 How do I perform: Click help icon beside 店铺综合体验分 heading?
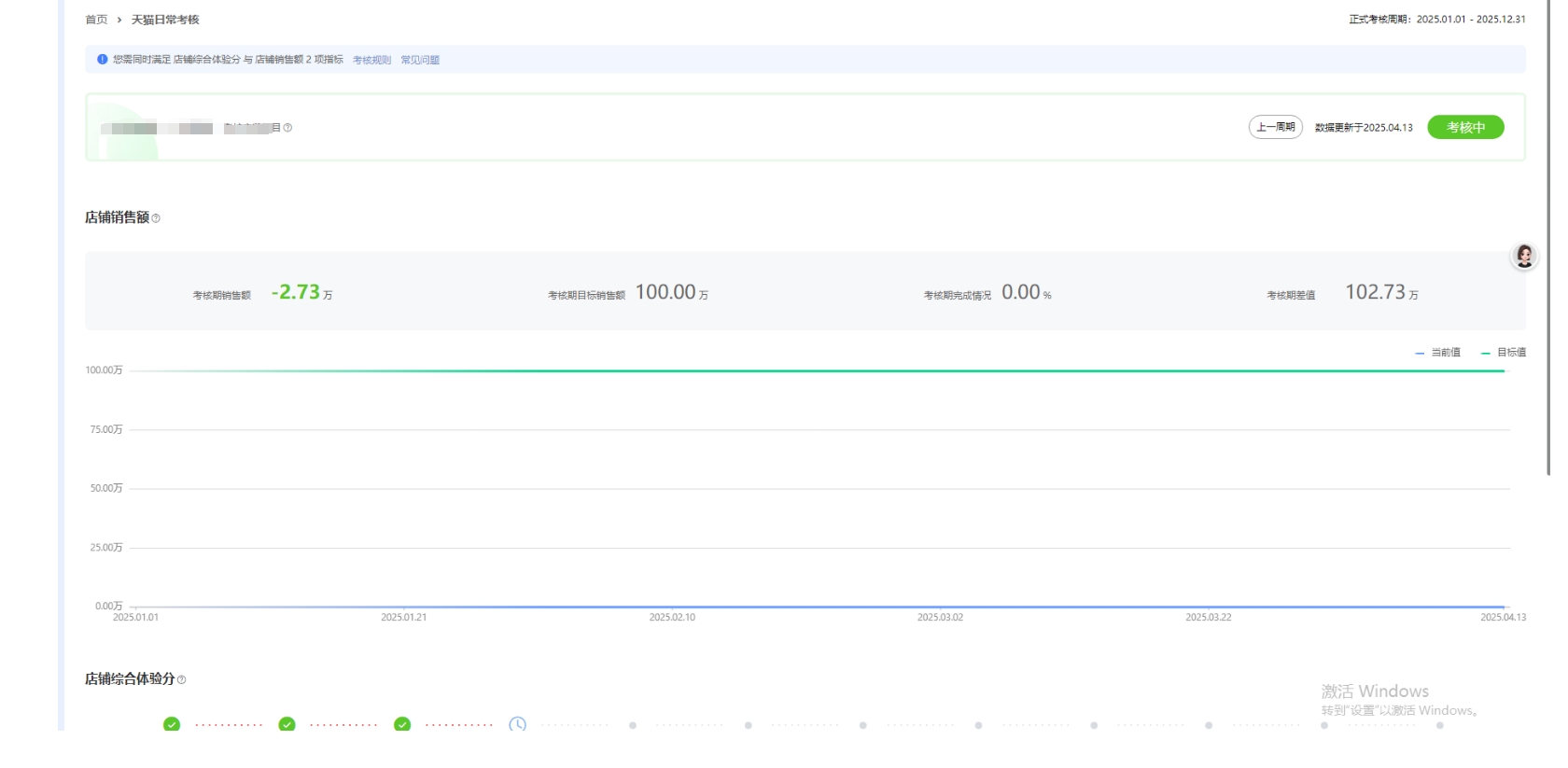tap(181, 680)
